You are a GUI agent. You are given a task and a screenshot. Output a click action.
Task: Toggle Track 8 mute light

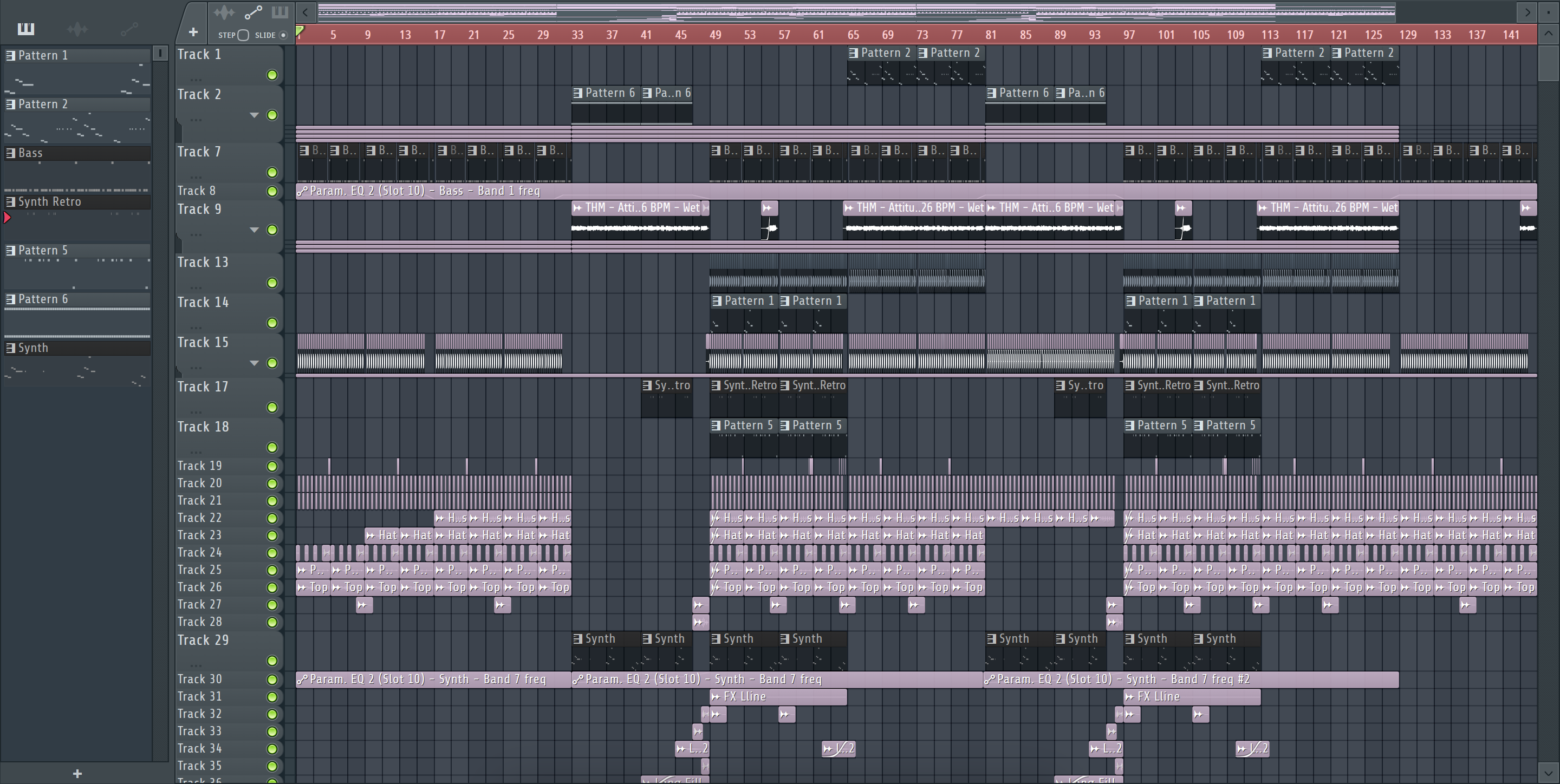click(x=272, y=191)
